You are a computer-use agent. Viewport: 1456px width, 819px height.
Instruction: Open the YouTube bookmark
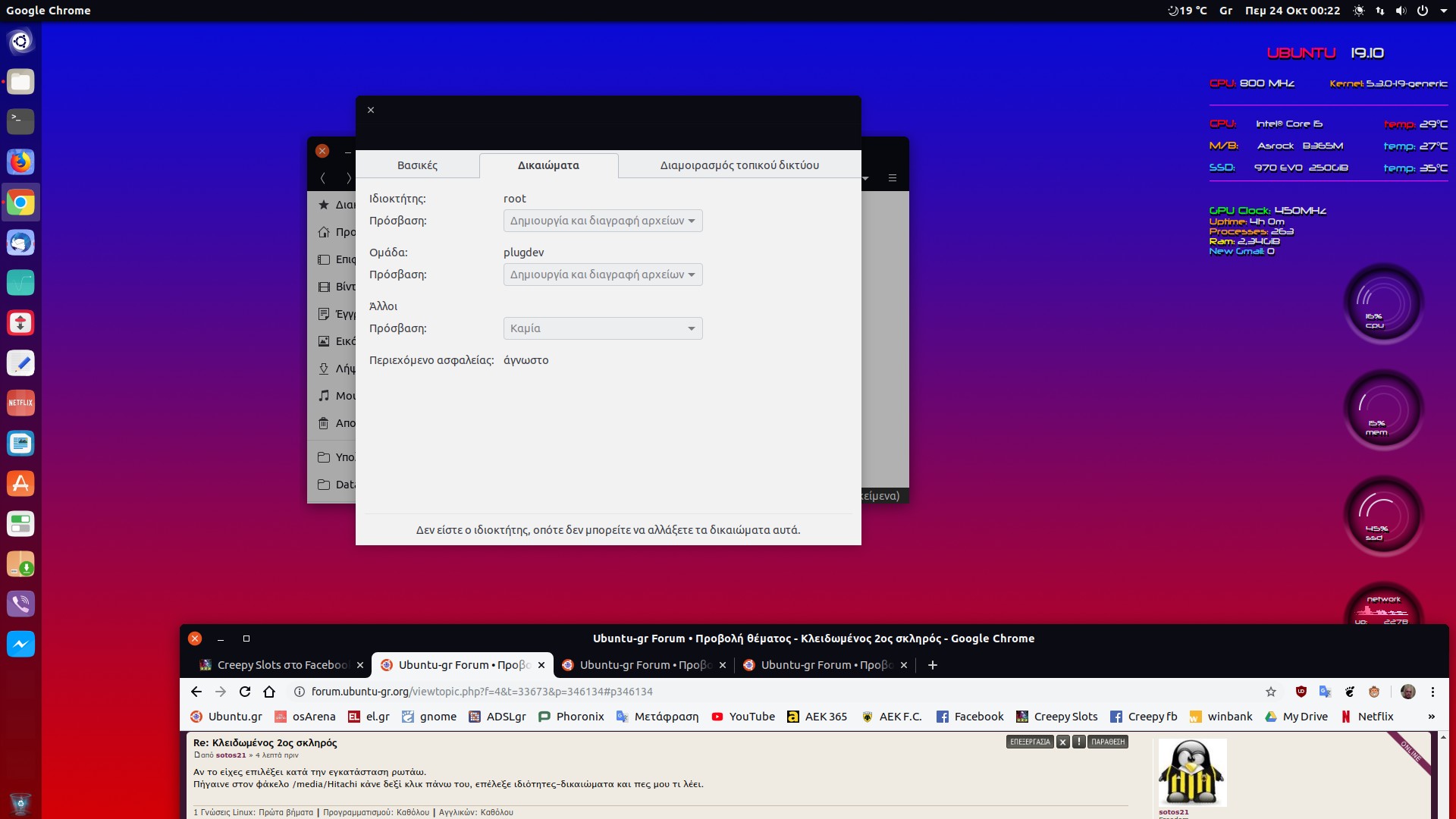tap(743, 717)
